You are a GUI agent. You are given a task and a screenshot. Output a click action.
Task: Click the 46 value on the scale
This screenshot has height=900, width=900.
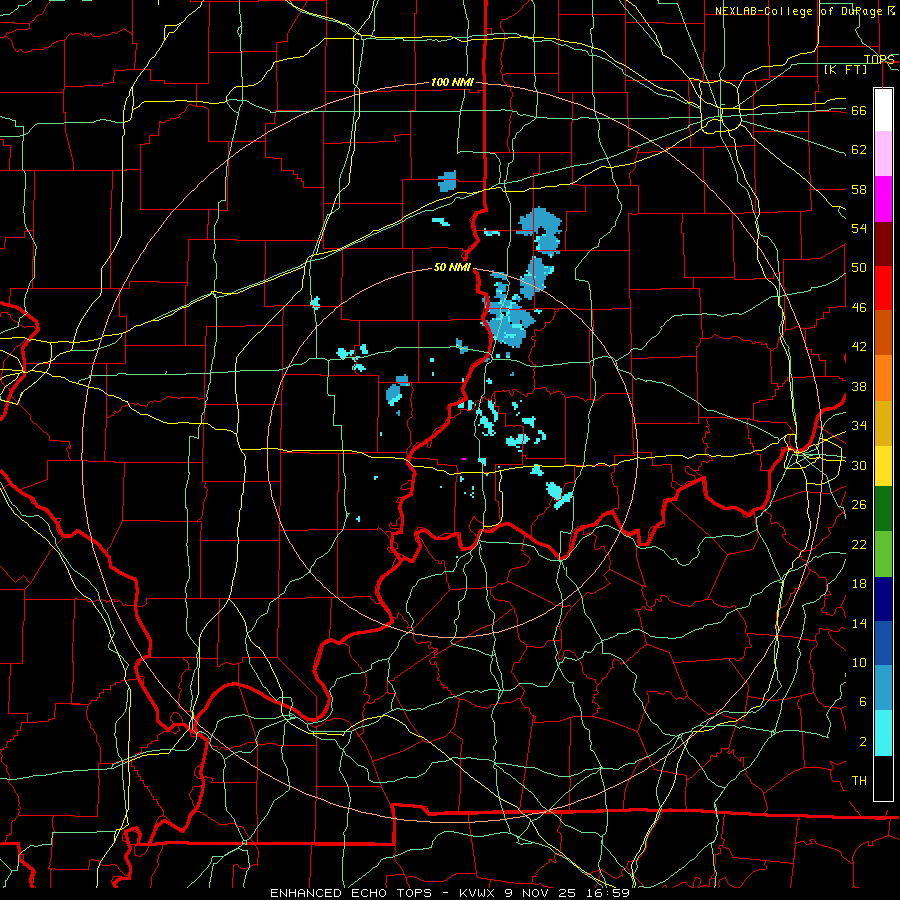859,308
